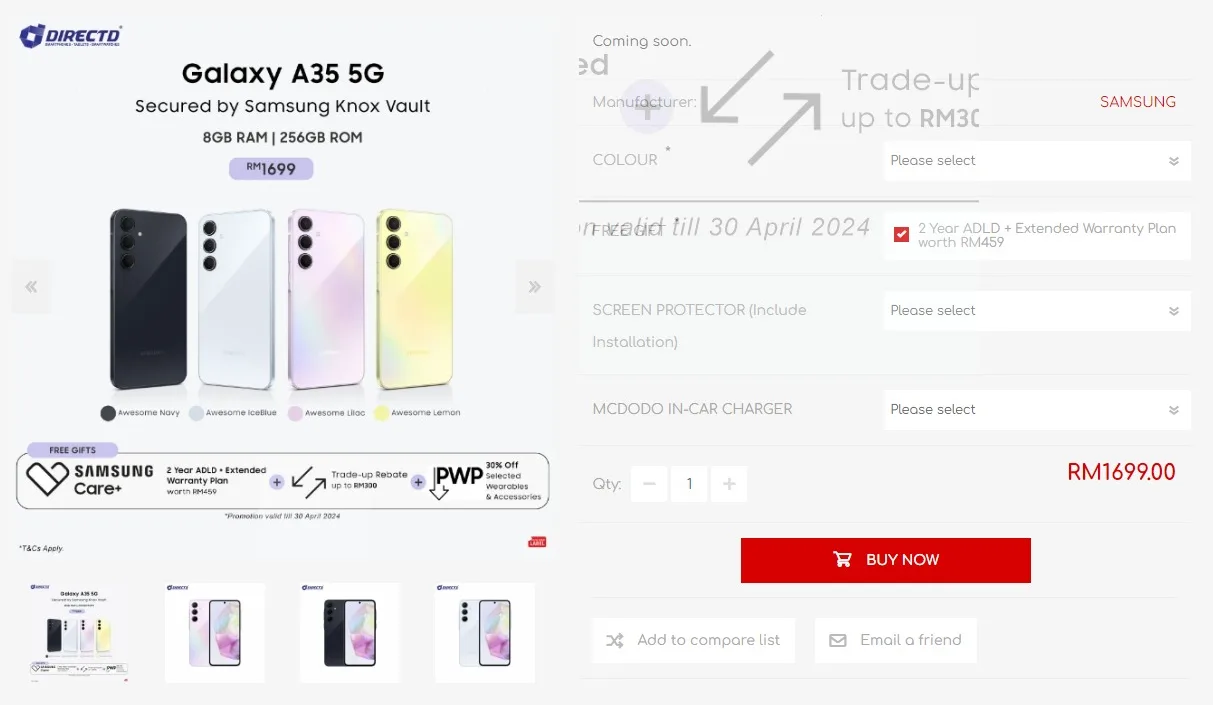The image size is (1213, 705).
Task: Click the quantity input field
Action: pos(689,484)
